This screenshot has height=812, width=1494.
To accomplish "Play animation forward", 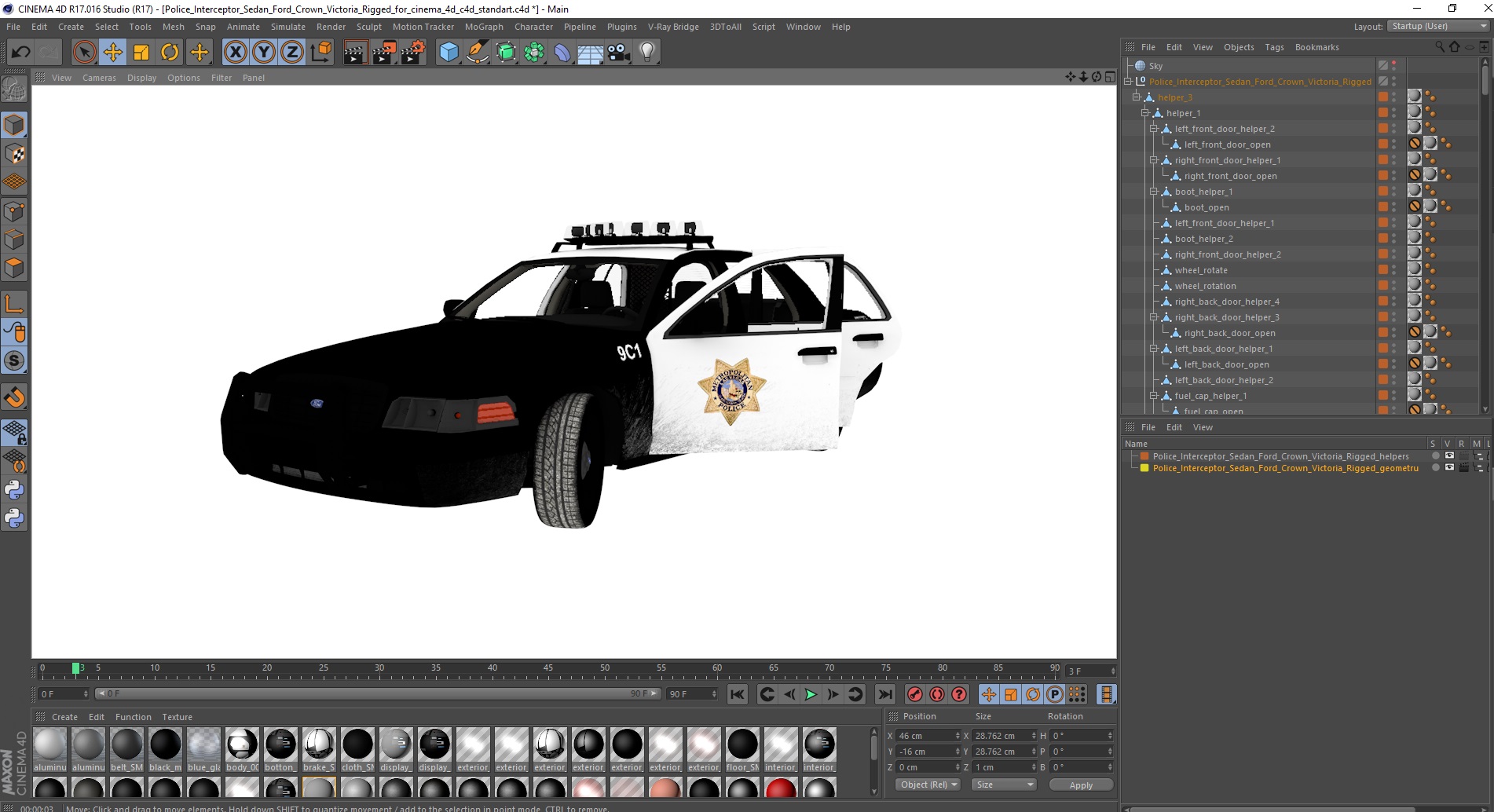I will pos(811,694).
